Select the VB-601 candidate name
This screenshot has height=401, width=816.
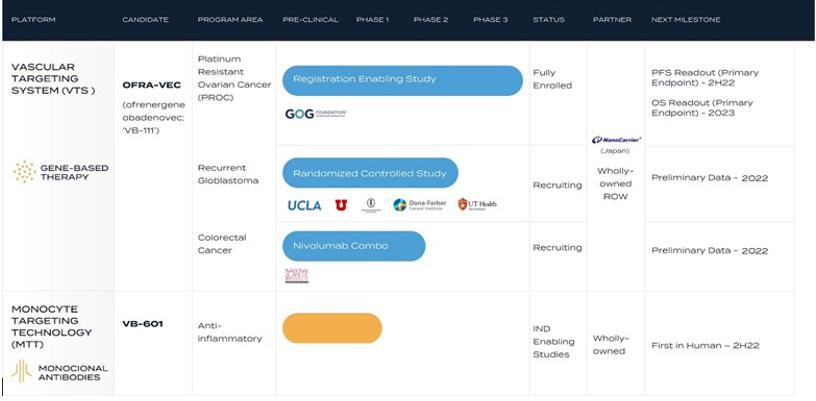coord(142,323)
